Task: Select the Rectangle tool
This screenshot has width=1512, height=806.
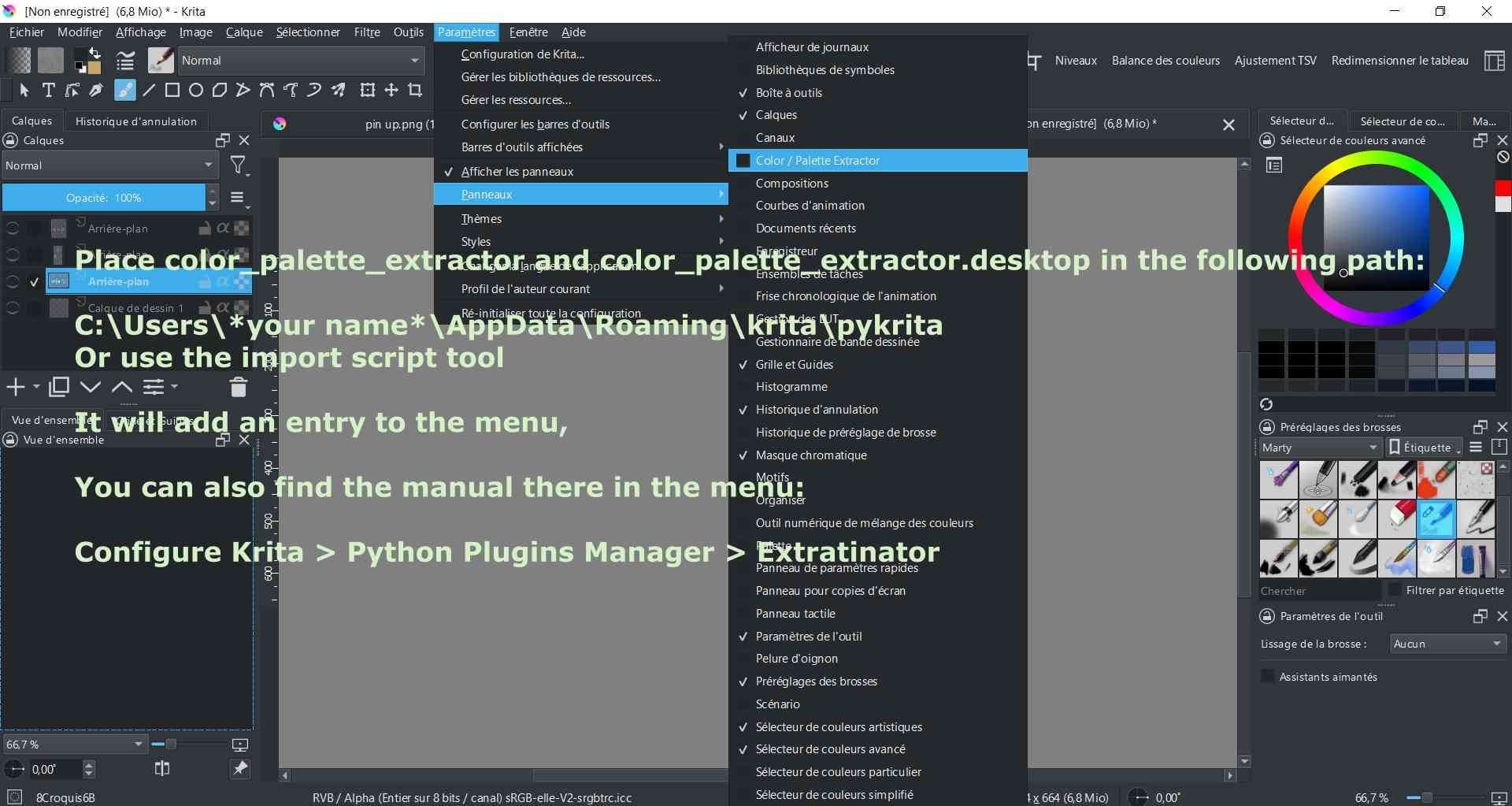Action: pos(172,90)
